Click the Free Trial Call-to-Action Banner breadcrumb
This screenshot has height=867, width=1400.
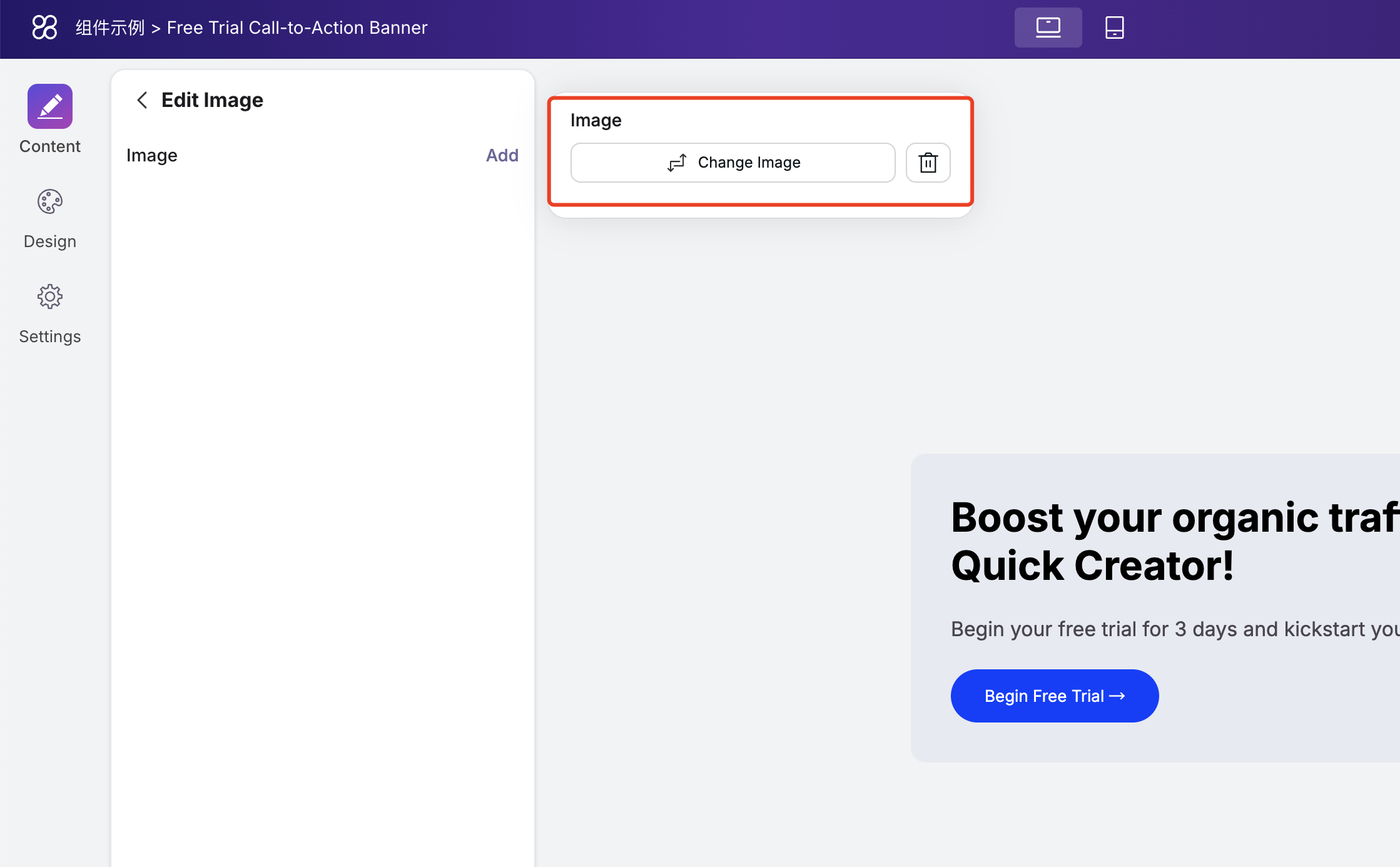point(297,28)
